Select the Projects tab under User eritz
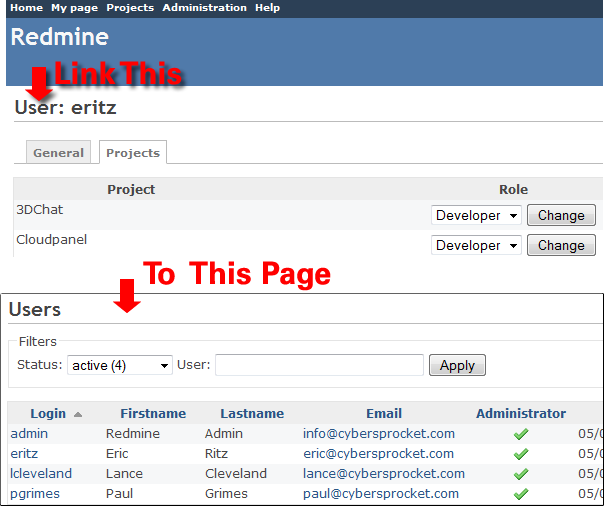Image resolution: width=604 pixels, height=506 pixels. [x=133, y=152]
